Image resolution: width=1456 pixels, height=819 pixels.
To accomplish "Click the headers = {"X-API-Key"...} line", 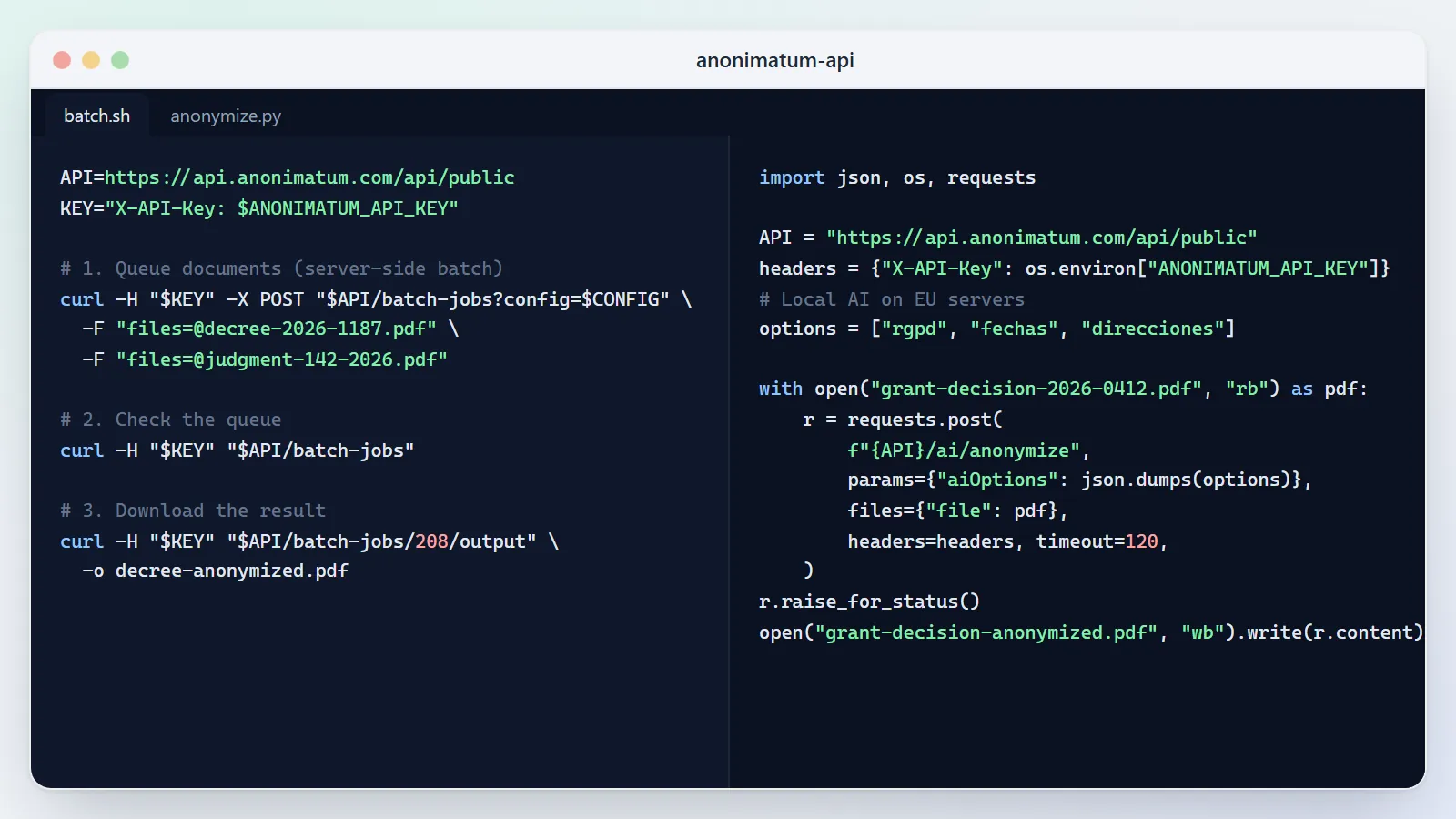I will pos(1075,268).
